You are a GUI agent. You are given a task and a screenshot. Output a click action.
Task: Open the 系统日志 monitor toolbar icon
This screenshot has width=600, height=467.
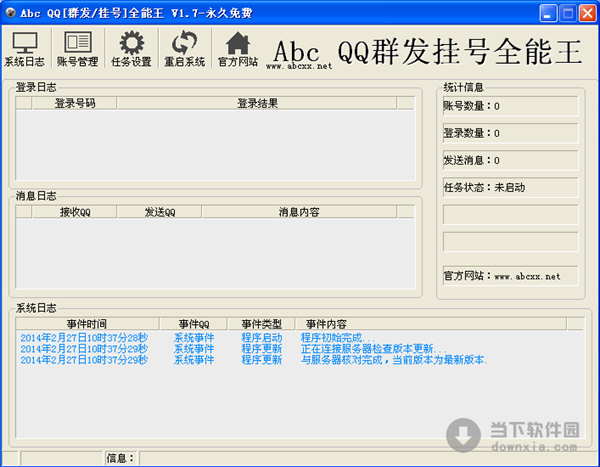(24, 49)
